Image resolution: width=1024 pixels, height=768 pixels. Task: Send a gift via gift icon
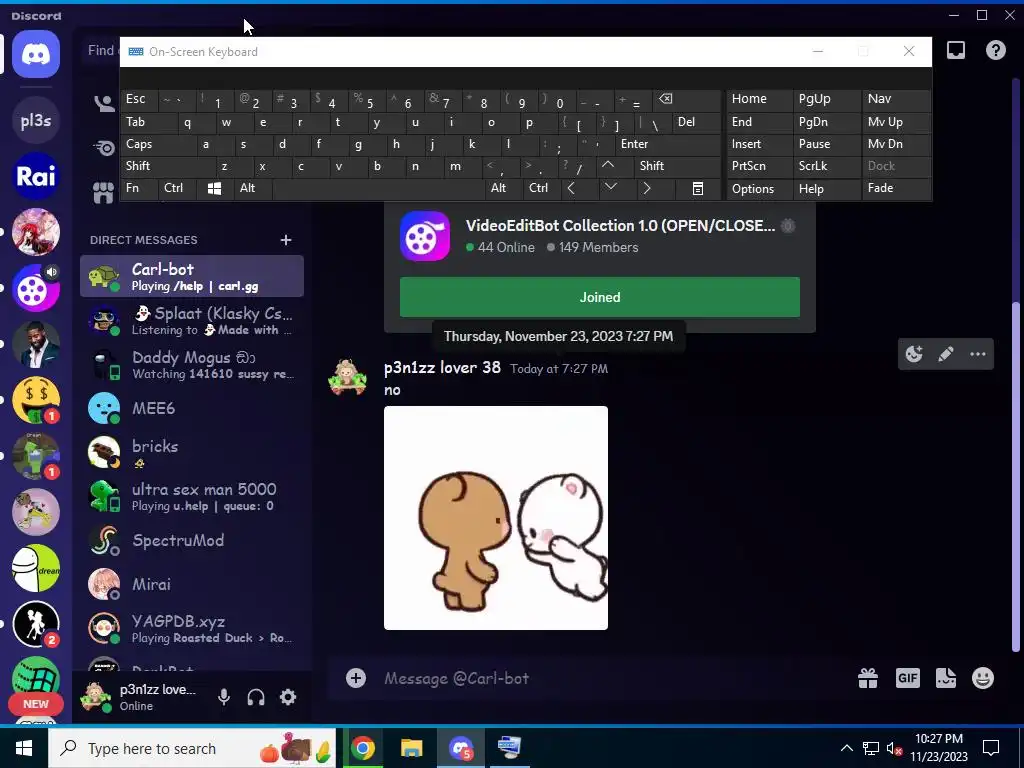pos(868,678)
